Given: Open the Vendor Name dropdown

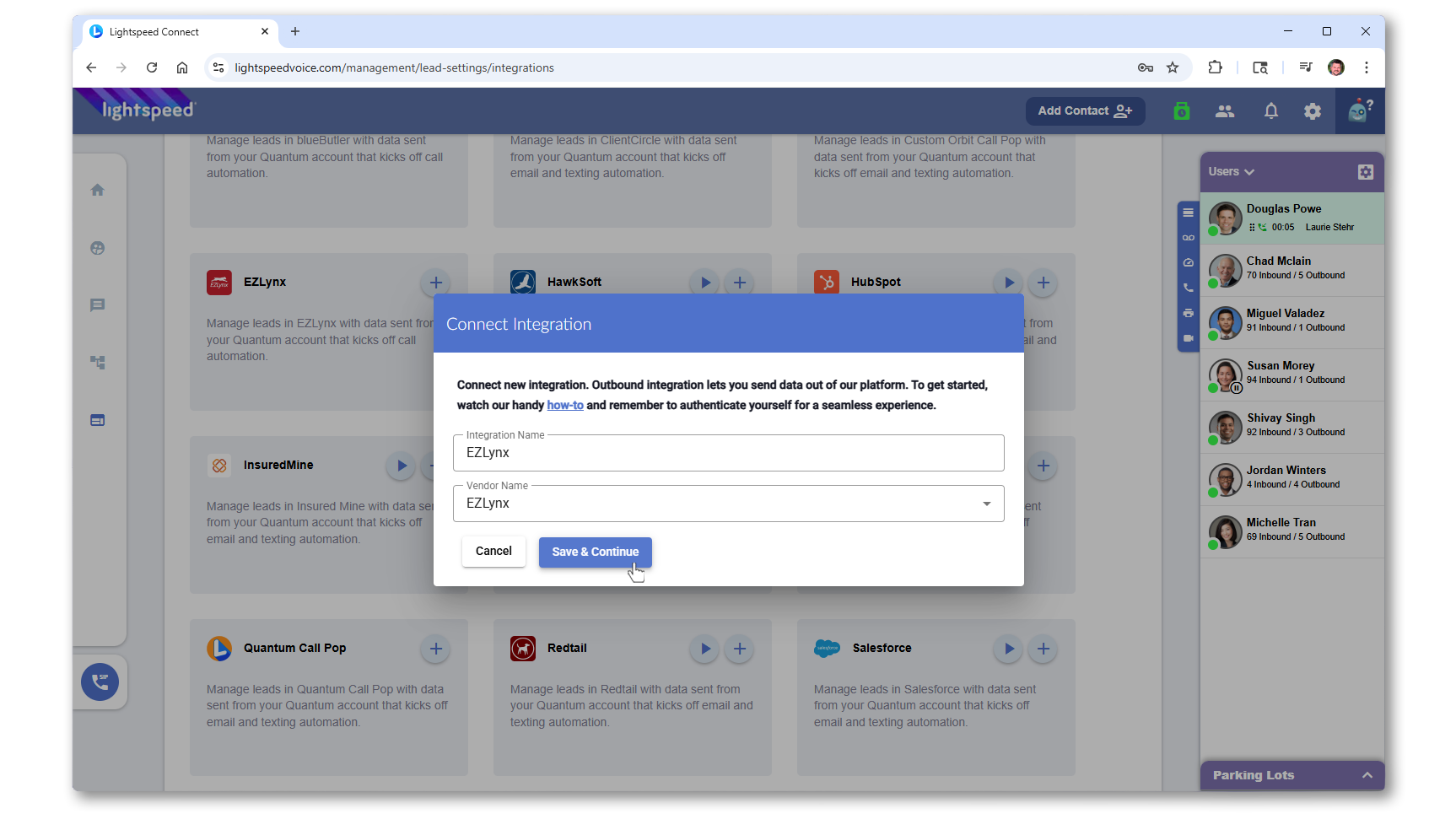Looking at the screenshot, I should click(729, 504).
